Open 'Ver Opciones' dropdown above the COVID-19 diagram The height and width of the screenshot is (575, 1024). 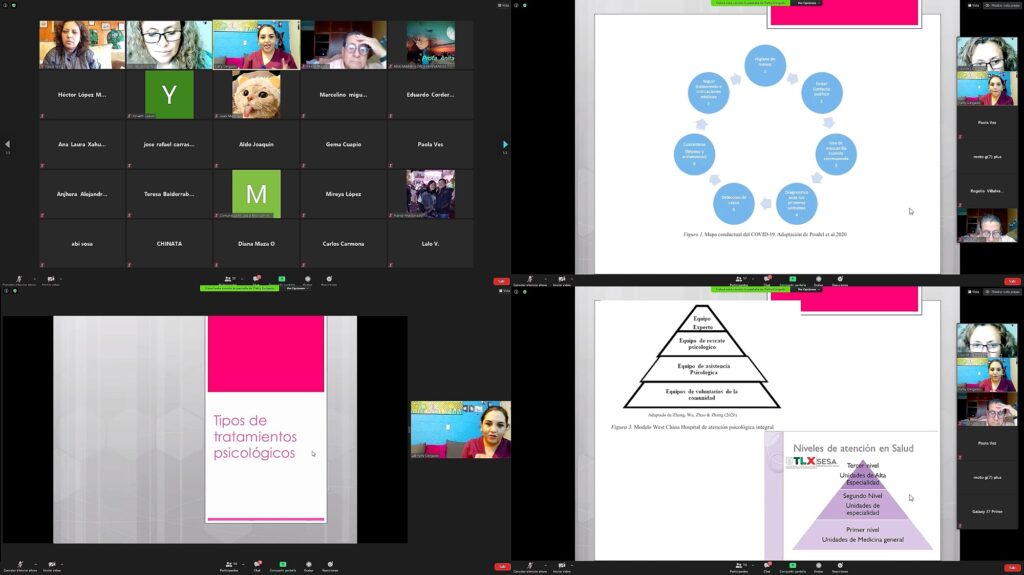[x=808, y=3]
